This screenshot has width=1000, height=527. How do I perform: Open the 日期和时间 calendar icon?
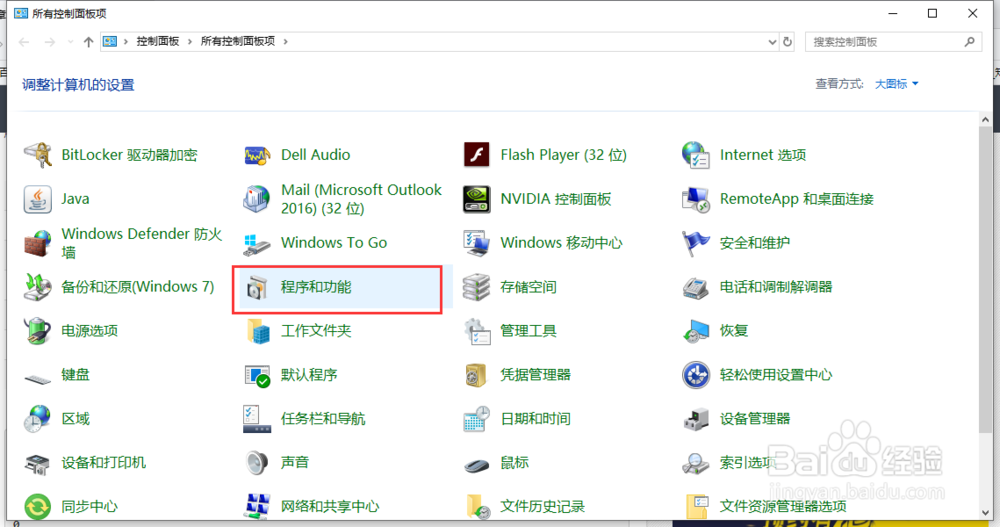pyautogui.click(x=476, y=419)
